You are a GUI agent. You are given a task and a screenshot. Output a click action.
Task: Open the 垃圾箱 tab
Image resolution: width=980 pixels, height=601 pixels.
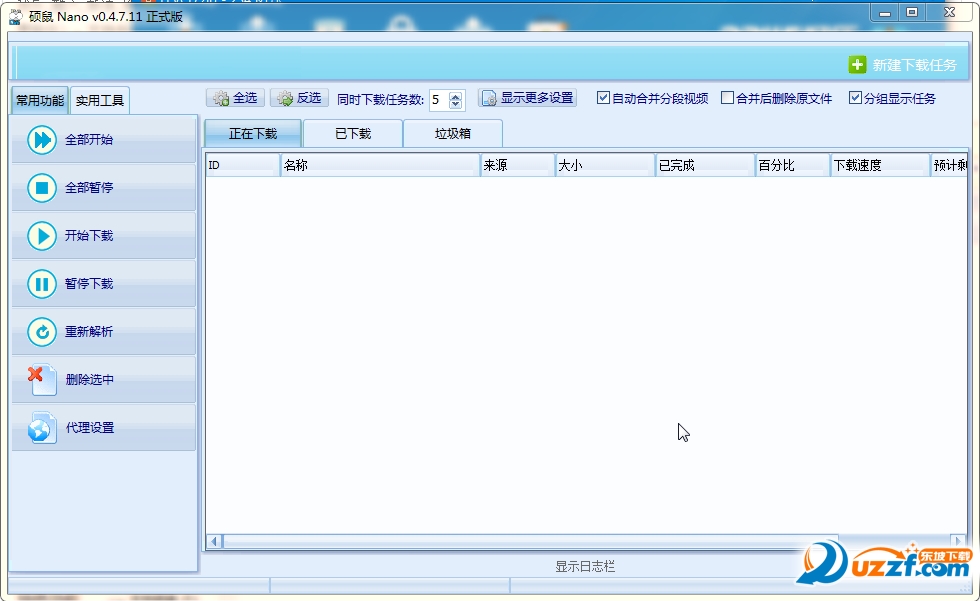[453, 134]
